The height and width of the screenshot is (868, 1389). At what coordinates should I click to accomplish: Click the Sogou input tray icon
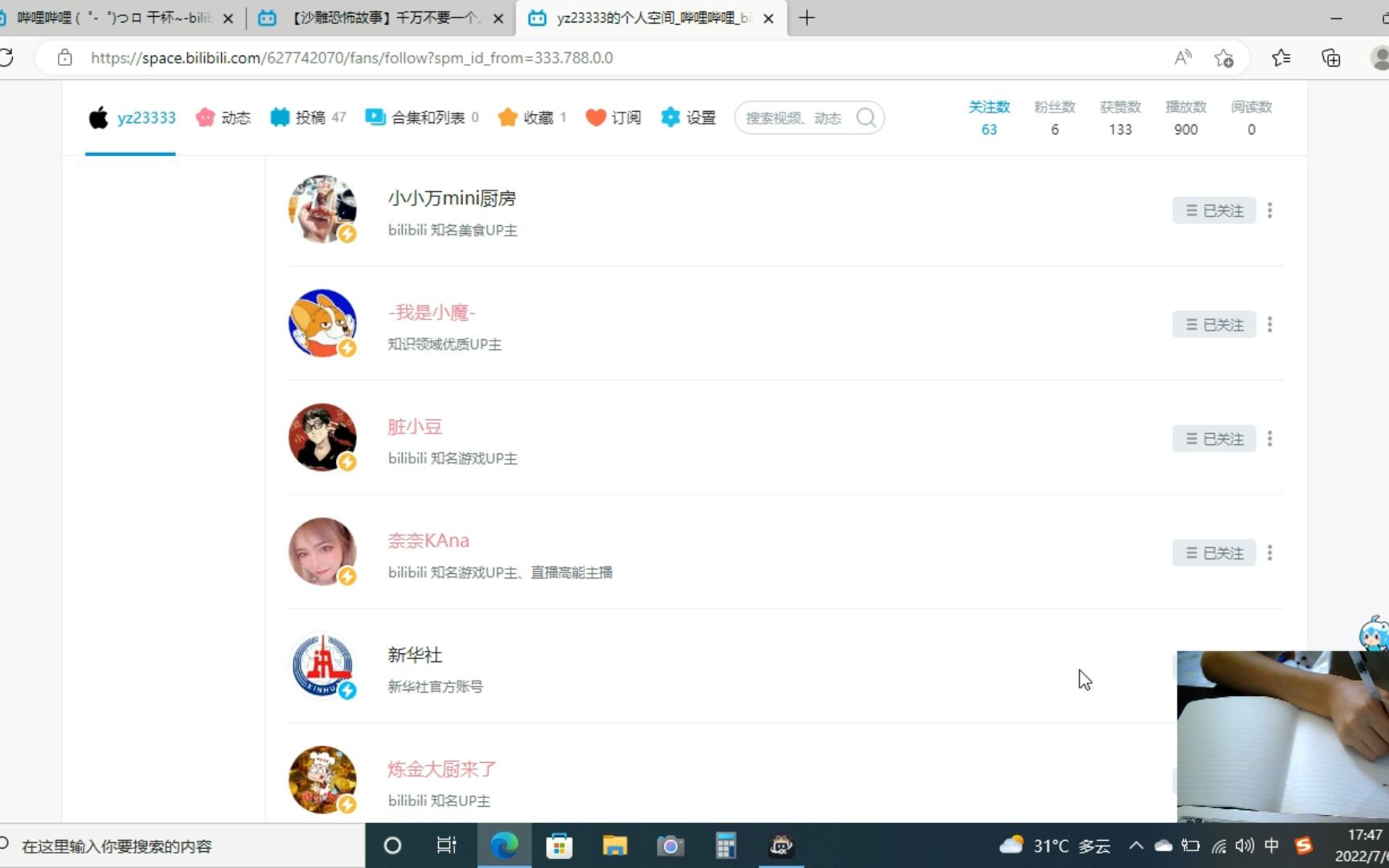click(1303, 845)
